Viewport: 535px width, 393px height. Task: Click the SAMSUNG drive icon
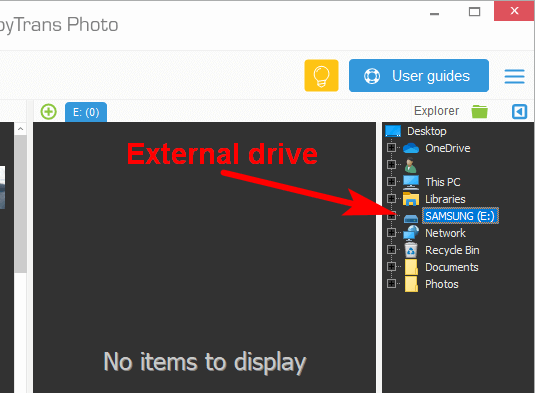pyautogui.click(x=411, y=218)
